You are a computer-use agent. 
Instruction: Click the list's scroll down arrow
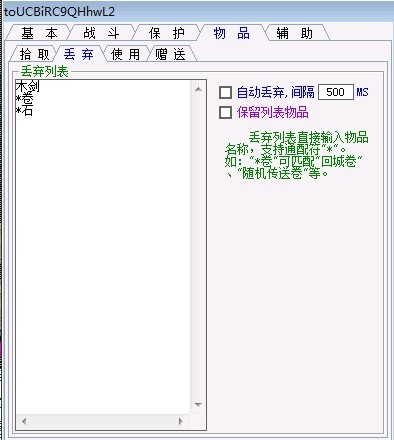pos(198,405)
